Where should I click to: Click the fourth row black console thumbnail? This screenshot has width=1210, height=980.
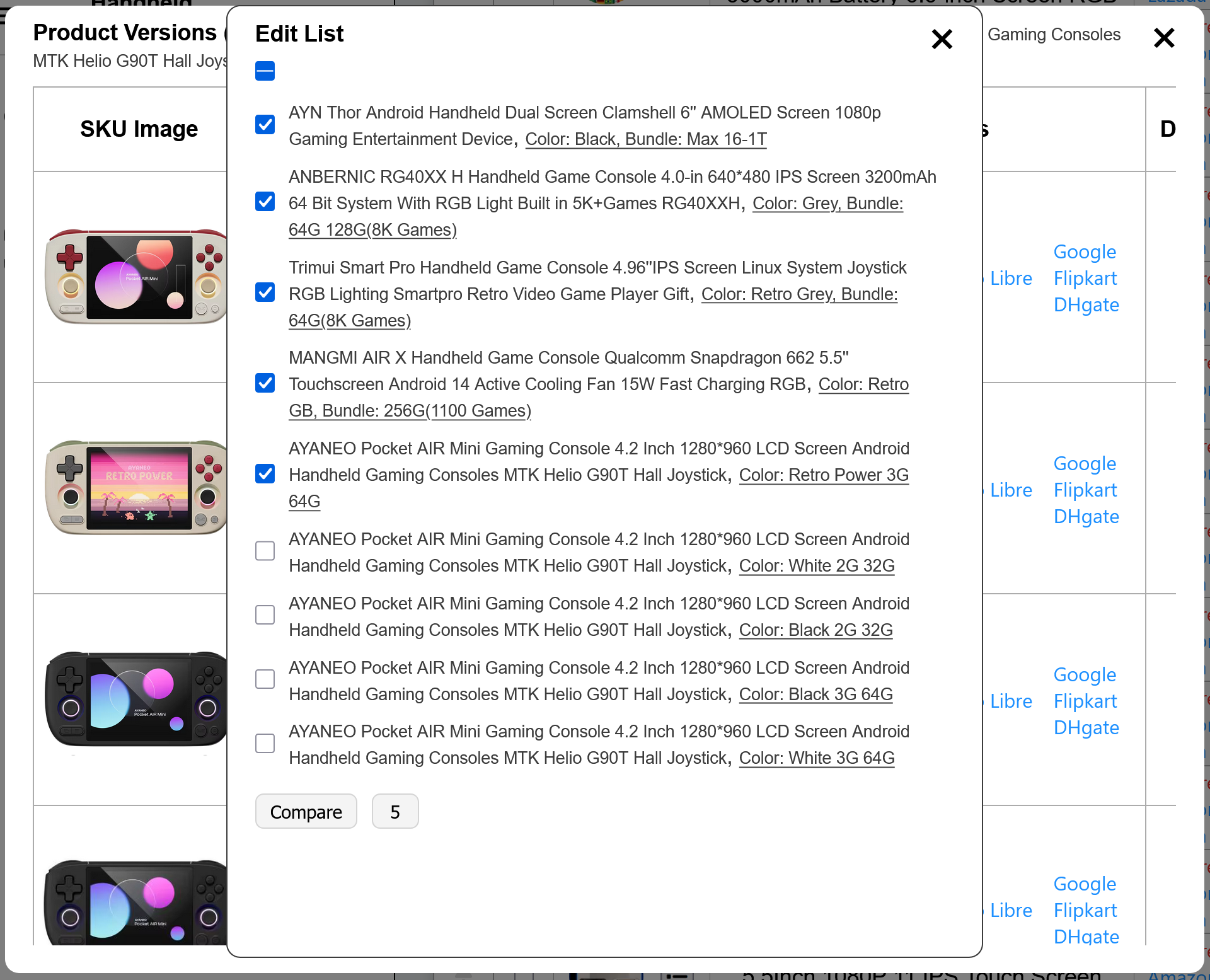coord(135,902)
